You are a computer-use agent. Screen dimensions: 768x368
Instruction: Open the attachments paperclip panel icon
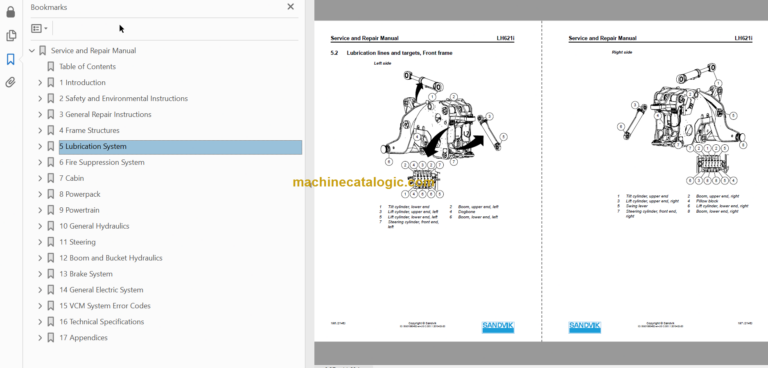click(x=10, y=82)
